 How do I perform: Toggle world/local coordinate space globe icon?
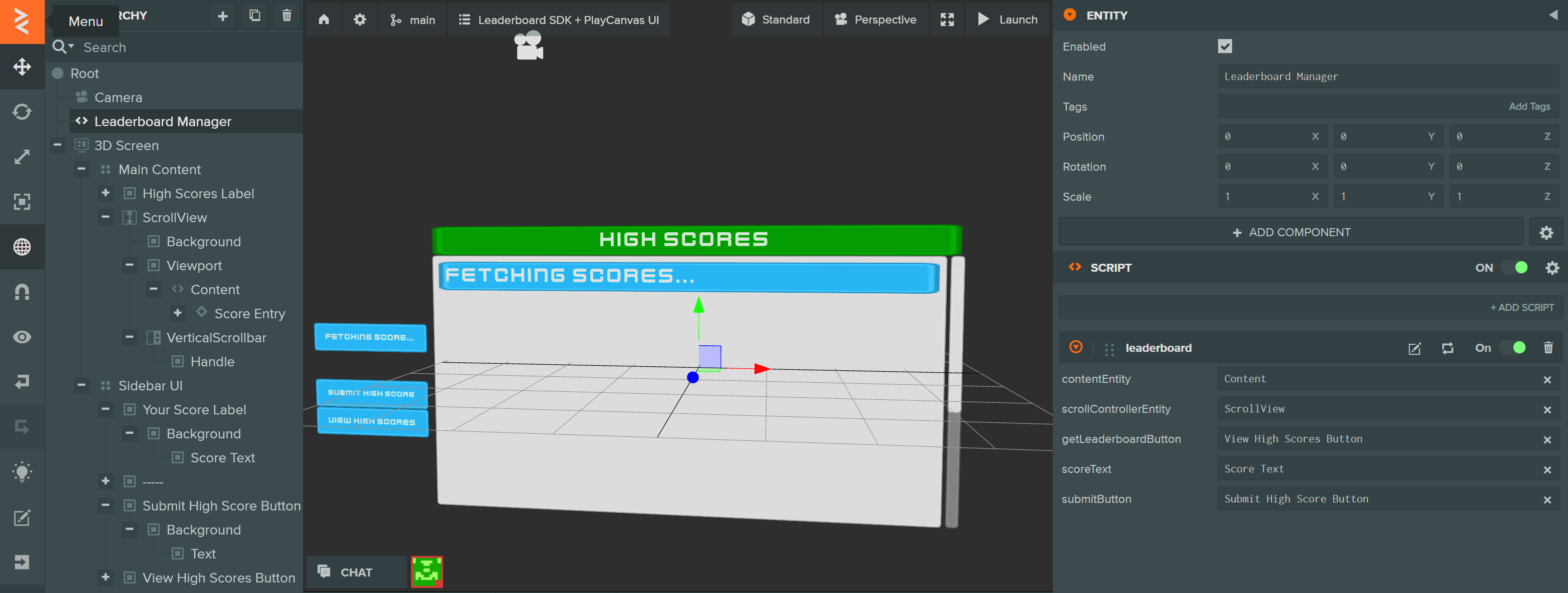pyautogui.click(x=22, y=247)
